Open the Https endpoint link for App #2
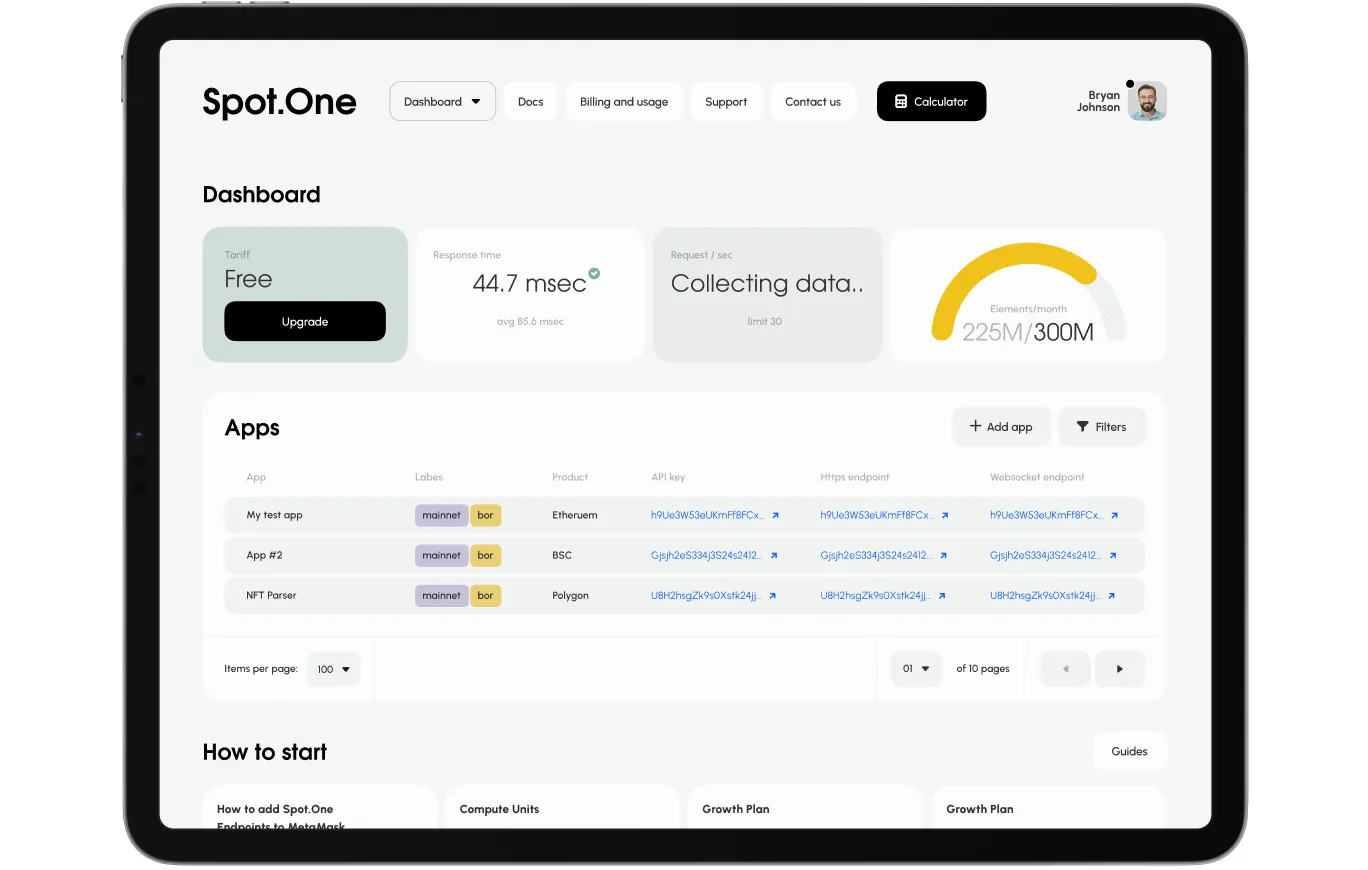The width and height of the screenshot is (1368, 870). pyautogui.click(x=876, y=555)
